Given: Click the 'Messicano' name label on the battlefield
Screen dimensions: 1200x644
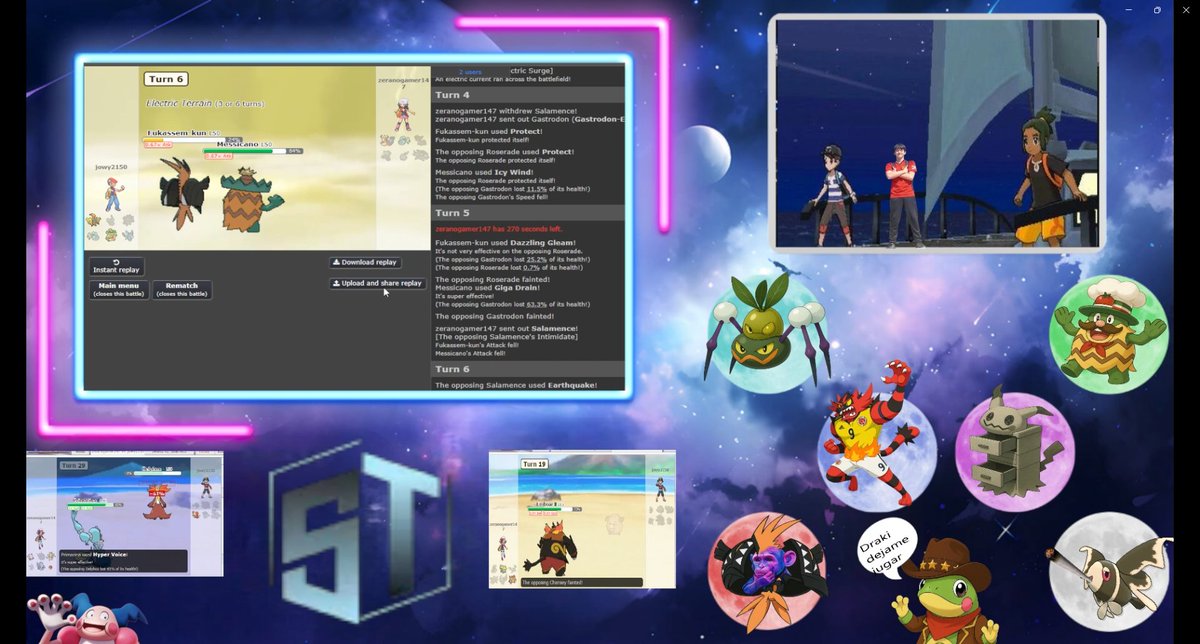Looking at the screenshot, I should click(237, 144).
